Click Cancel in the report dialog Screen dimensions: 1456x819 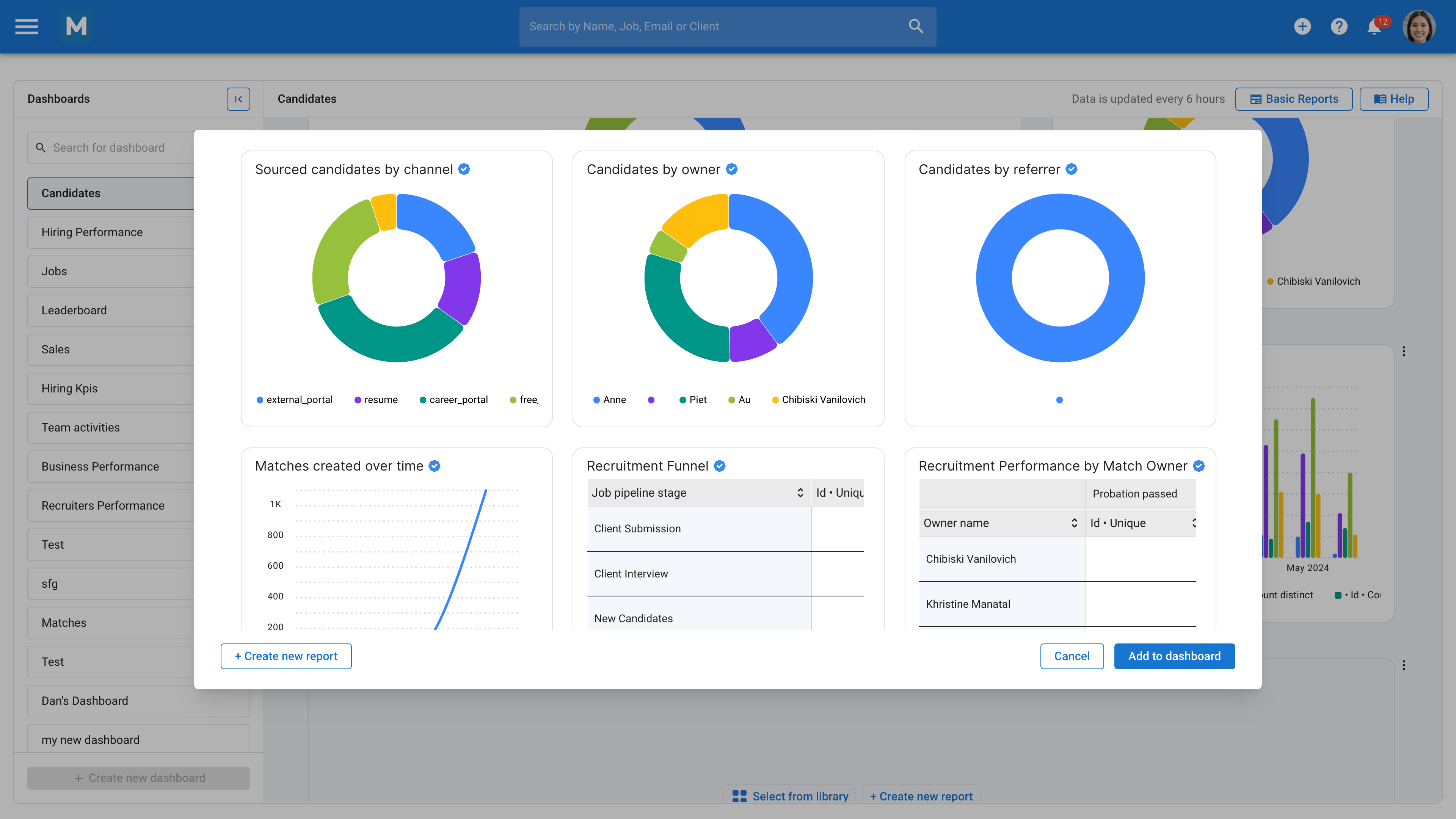pyautogui.click(x=1072, y=656)
